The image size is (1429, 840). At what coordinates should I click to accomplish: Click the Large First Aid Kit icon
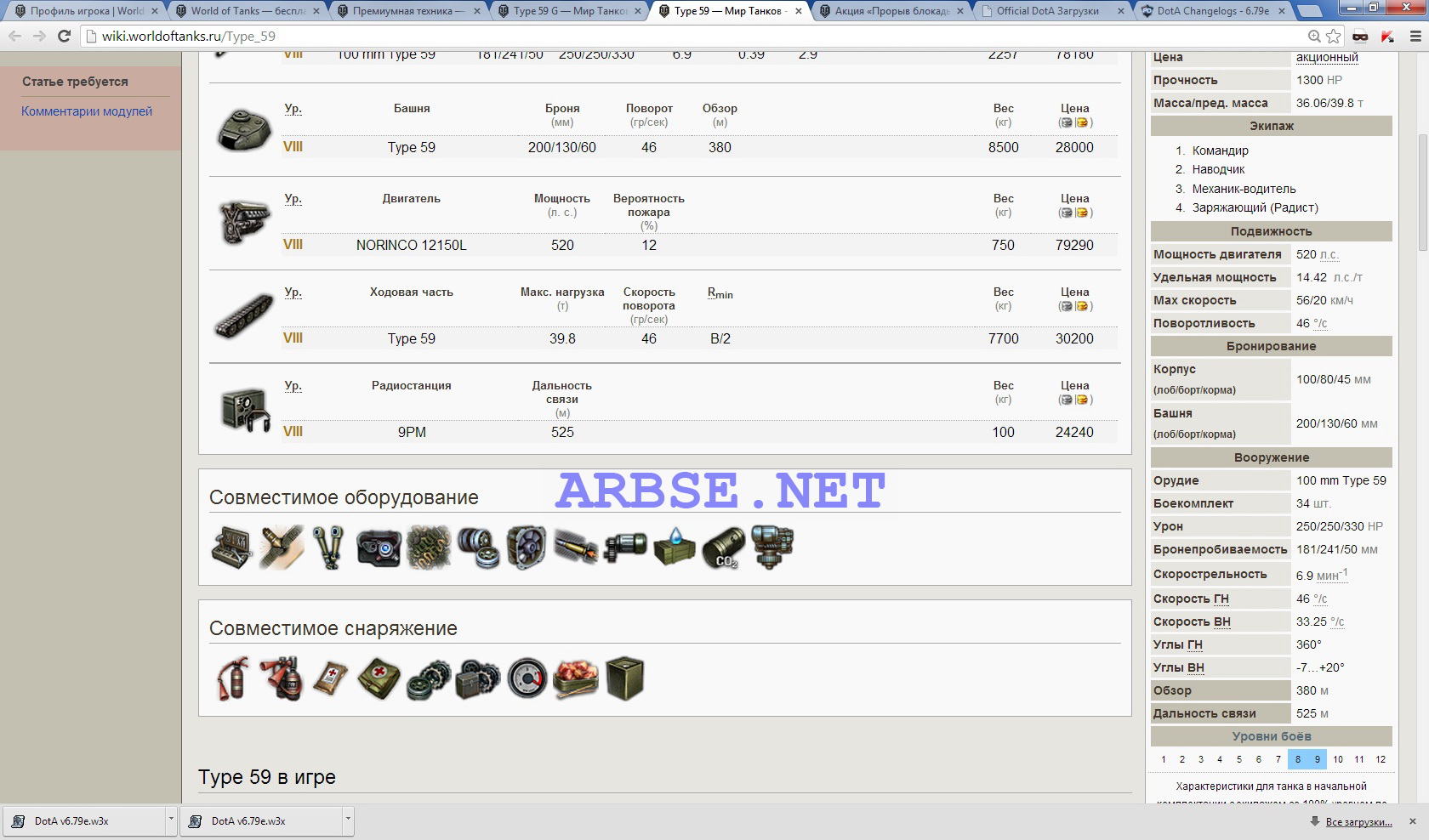click(379, 678)
